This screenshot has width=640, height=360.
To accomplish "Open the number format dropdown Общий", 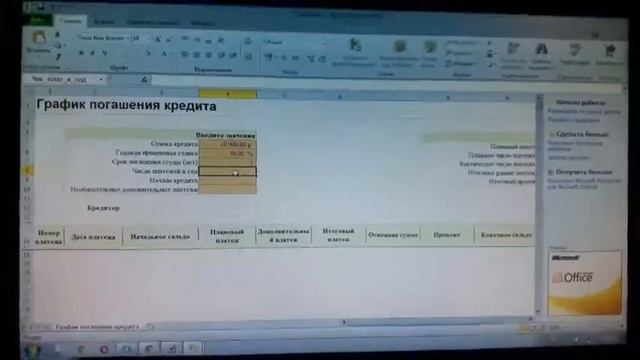I will click(x=294, y=42).
